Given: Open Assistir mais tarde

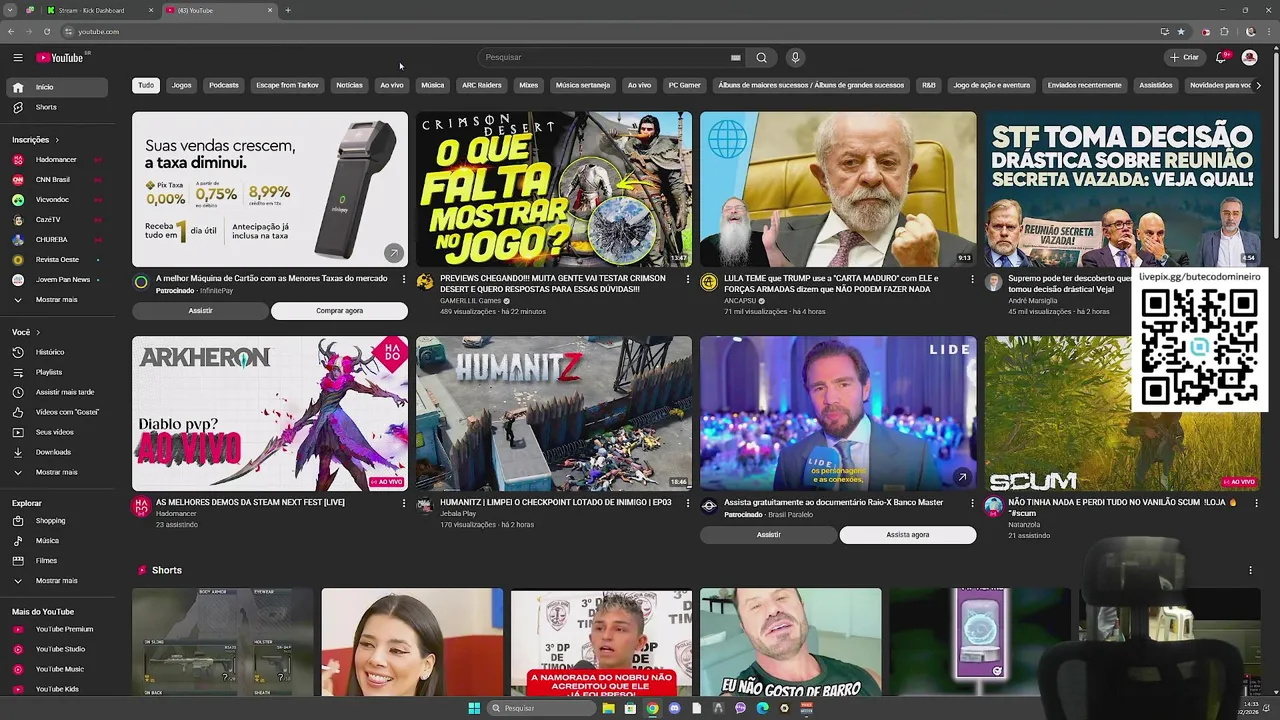Looking at the screenshot, I should (x=59, y=392).
